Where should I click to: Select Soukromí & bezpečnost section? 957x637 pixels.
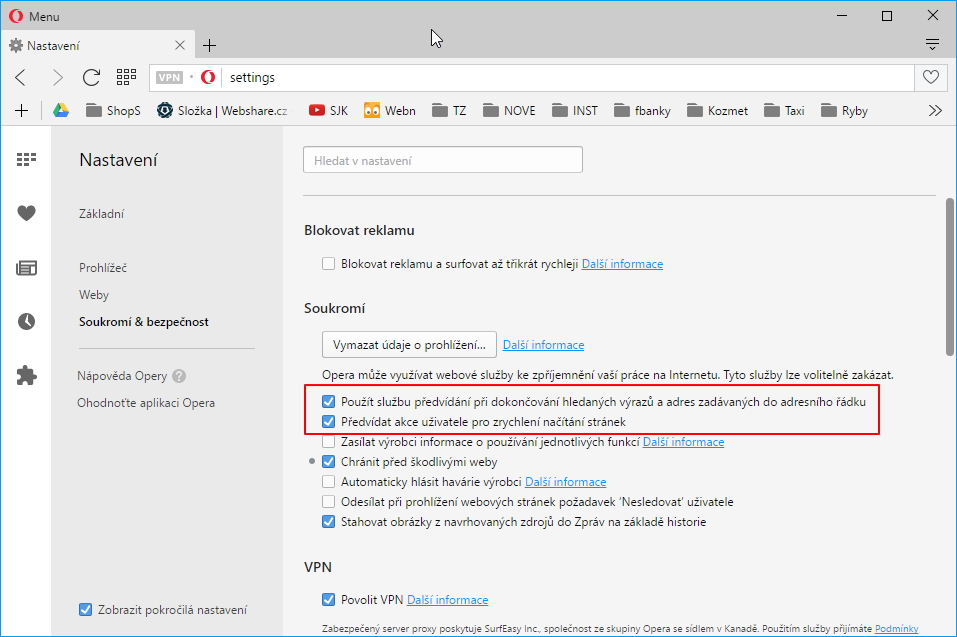[x=144, y=322]
